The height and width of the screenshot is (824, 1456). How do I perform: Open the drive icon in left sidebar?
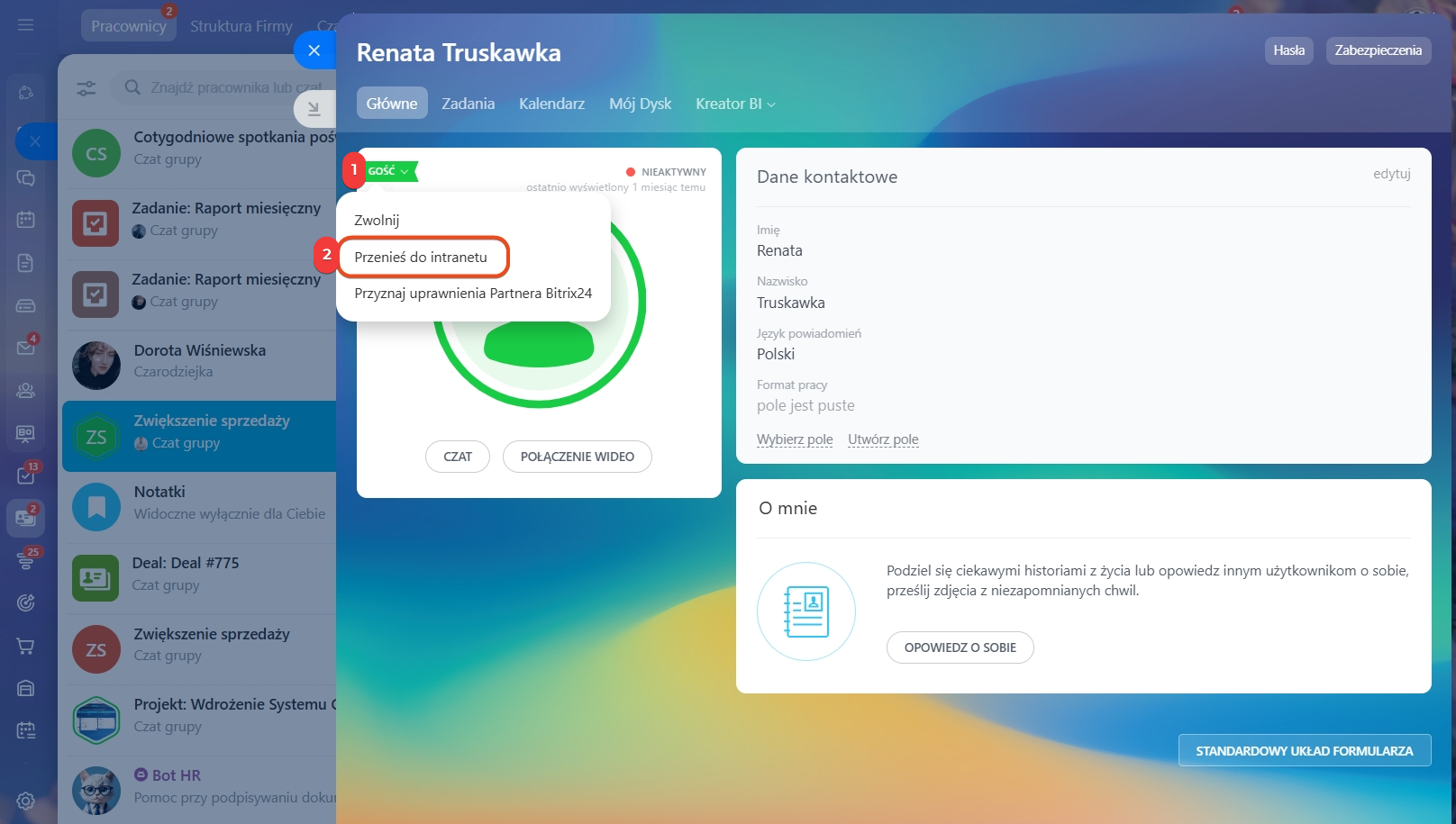(x=25, y=306)
